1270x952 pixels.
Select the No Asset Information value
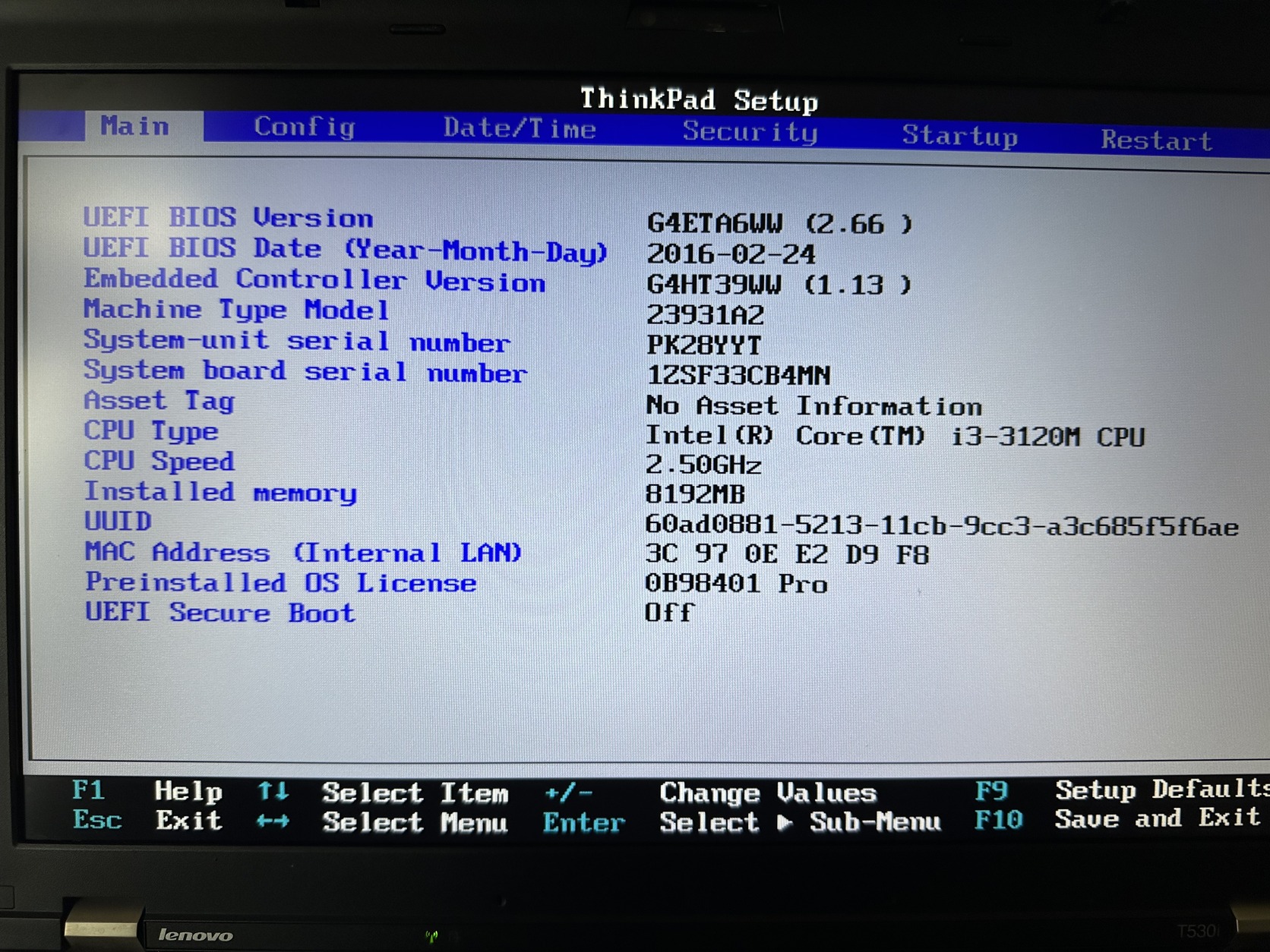[813, 406]
